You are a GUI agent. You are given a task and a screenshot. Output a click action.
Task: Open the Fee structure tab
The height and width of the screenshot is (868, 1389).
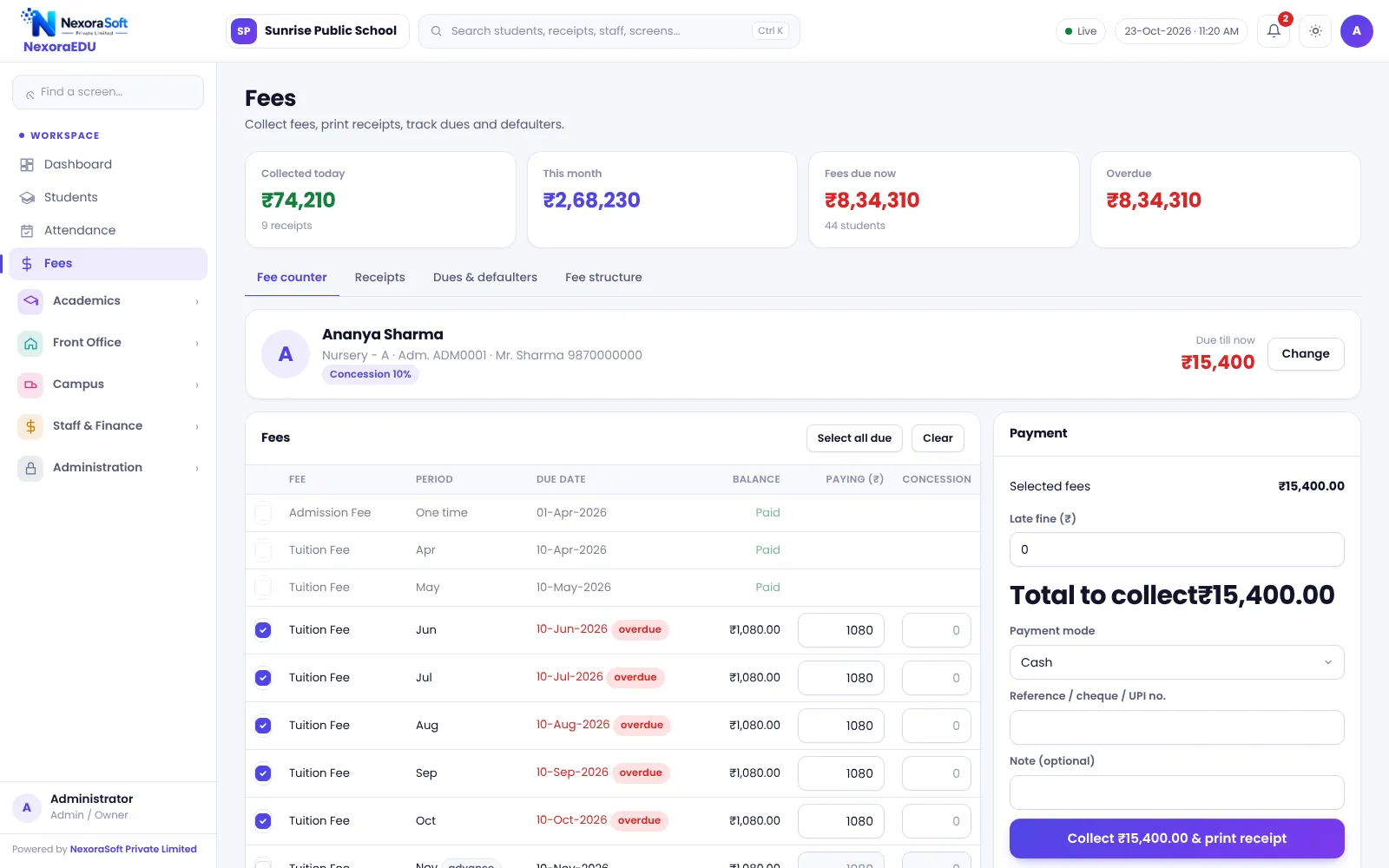(x=603, y=278)
